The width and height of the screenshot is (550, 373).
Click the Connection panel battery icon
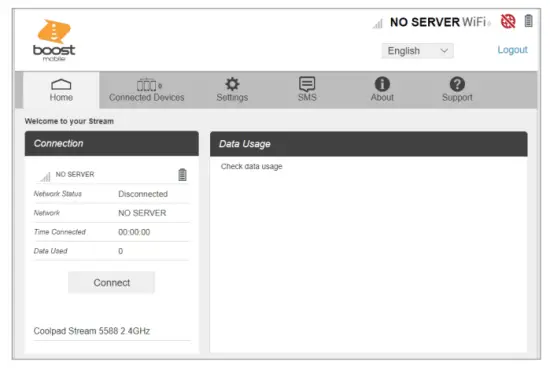[182, 174]
